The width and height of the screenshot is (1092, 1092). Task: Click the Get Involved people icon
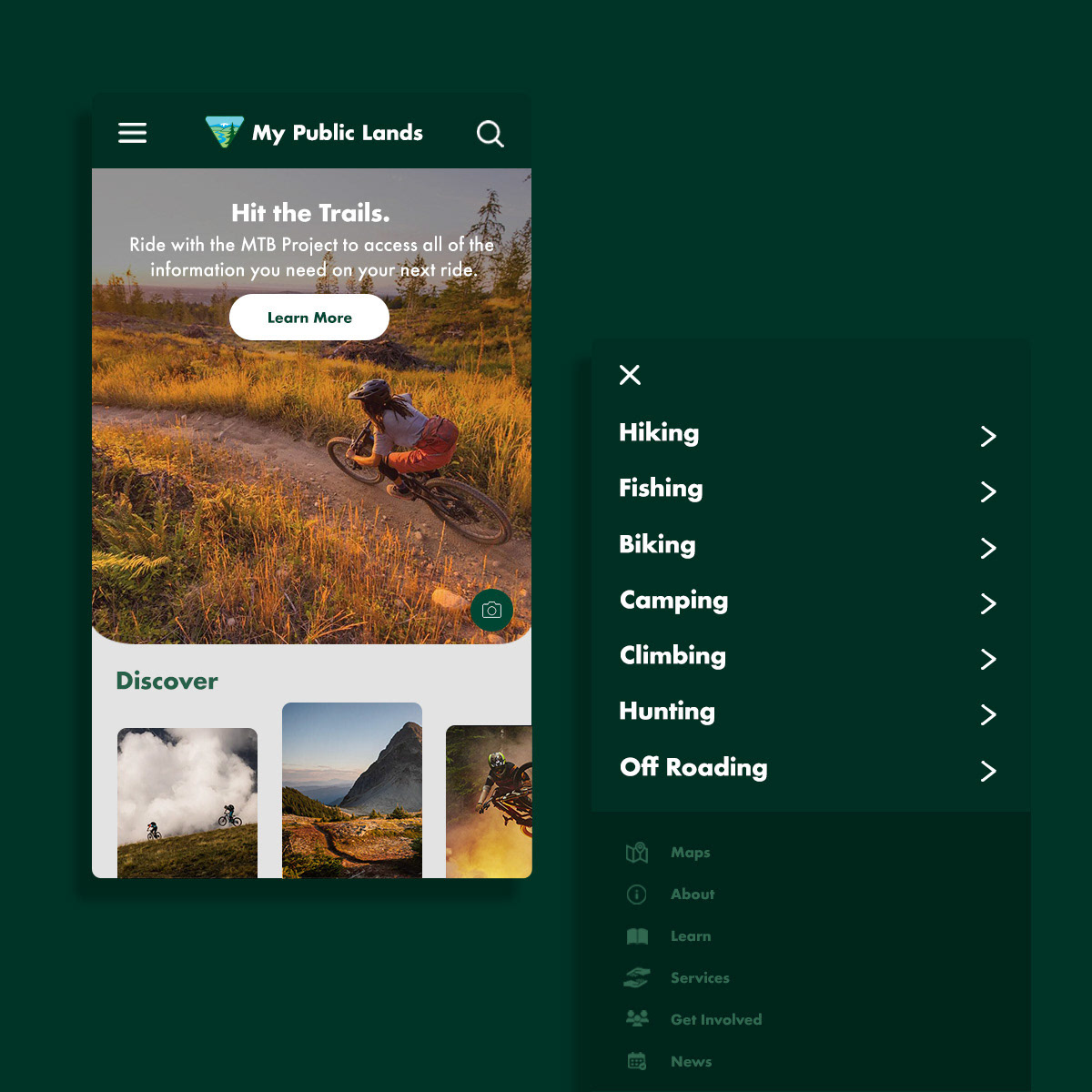pos(637,1019)
